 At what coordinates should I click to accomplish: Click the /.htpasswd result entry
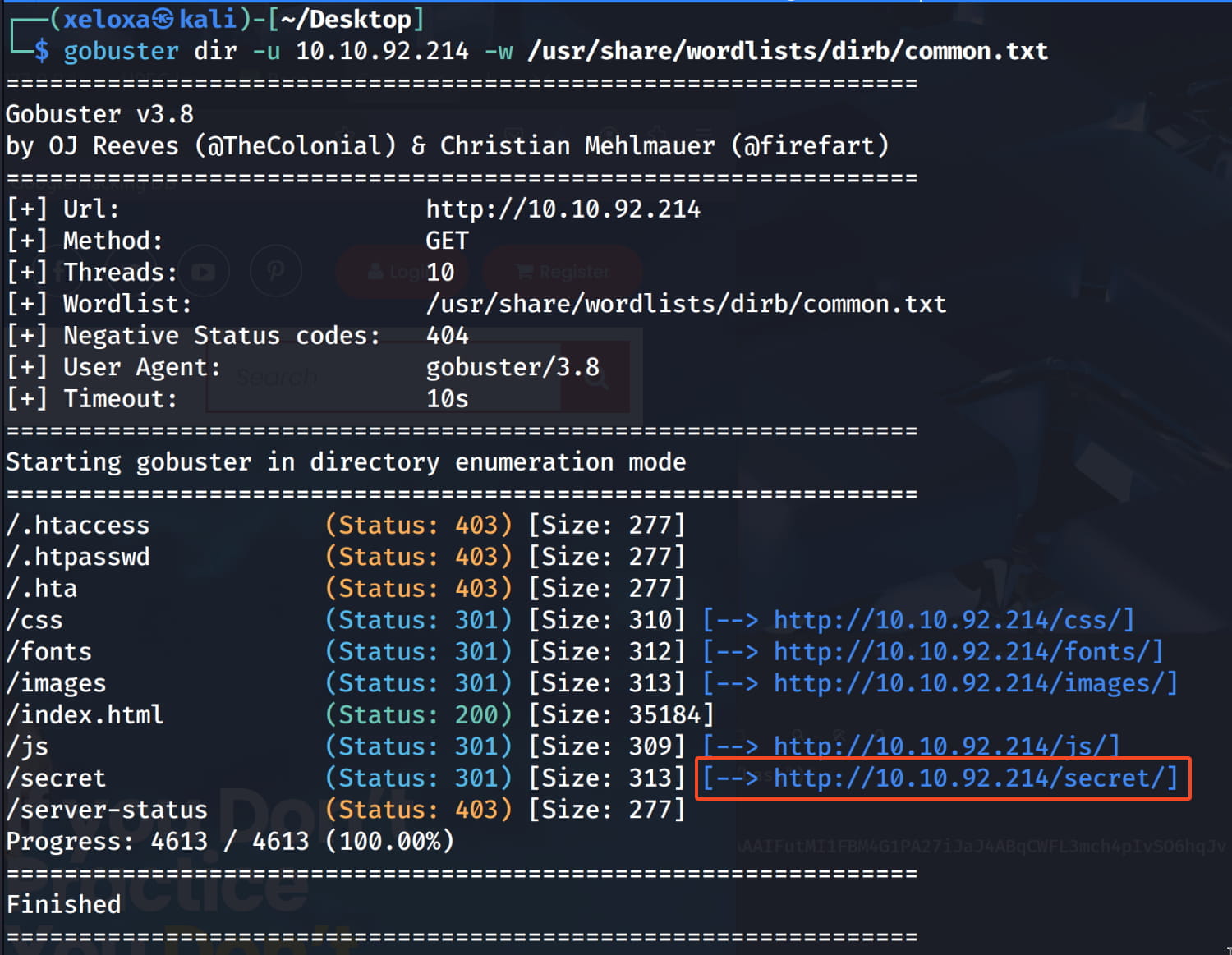click(x=78, y=557)
